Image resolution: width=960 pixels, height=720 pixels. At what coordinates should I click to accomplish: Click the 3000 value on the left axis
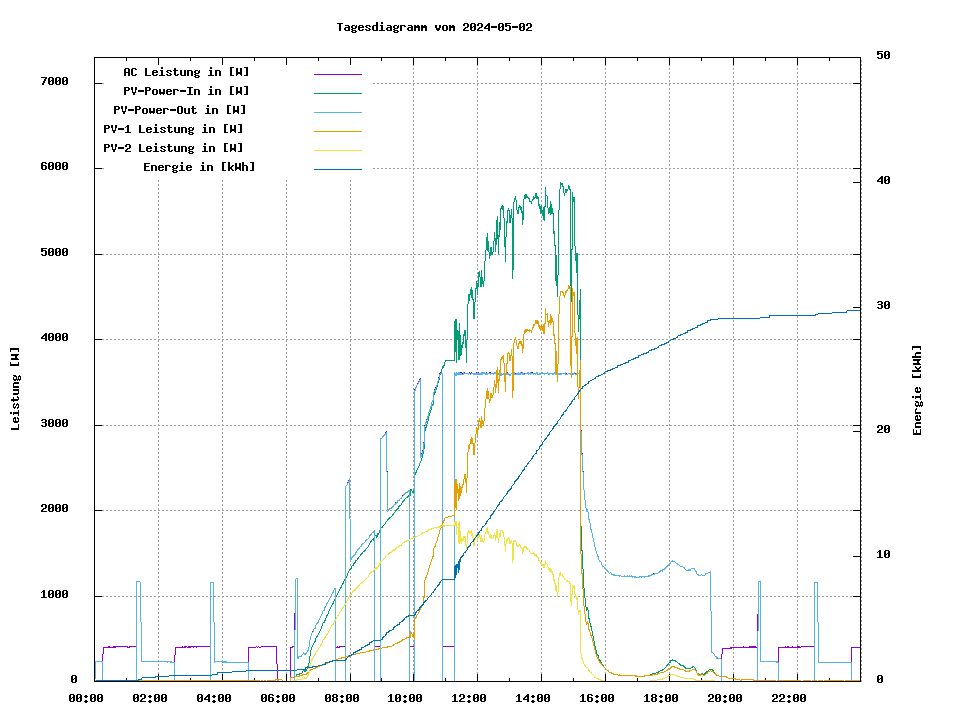54,424
